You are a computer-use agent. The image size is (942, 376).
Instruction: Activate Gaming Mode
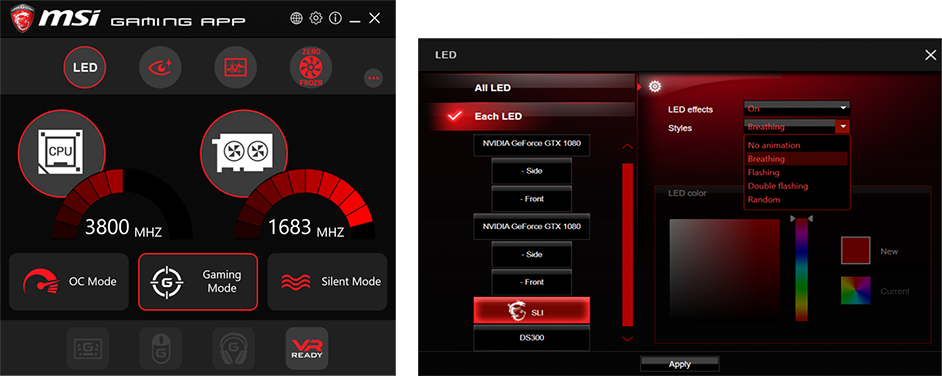[x=198, y=282]
